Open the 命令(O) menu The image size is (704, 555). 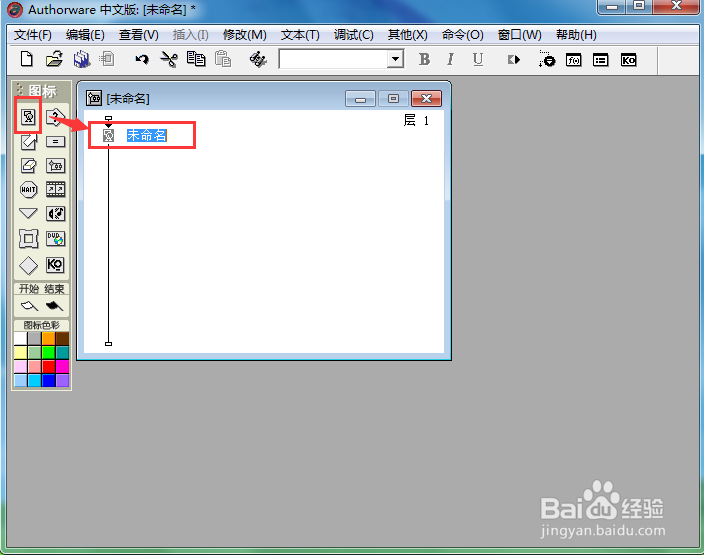pos(462,35)
